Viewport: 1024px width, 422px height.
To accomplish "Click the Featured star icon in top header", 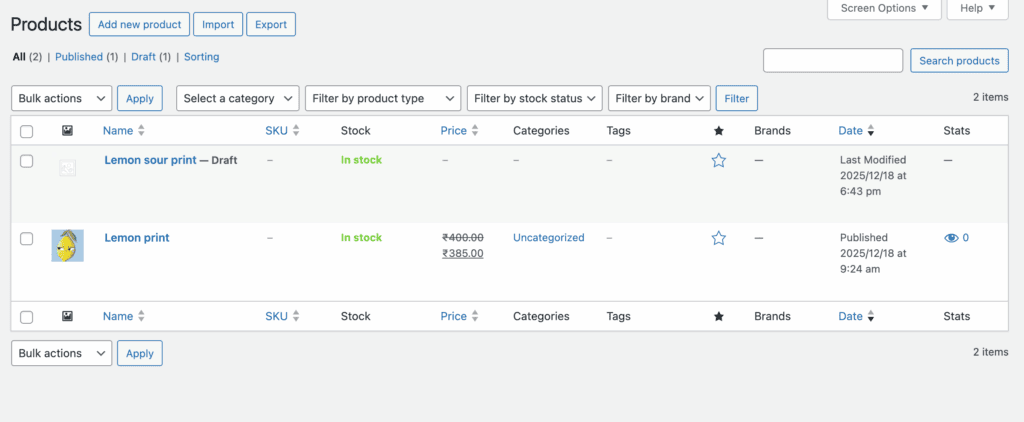I will [718, 131].
